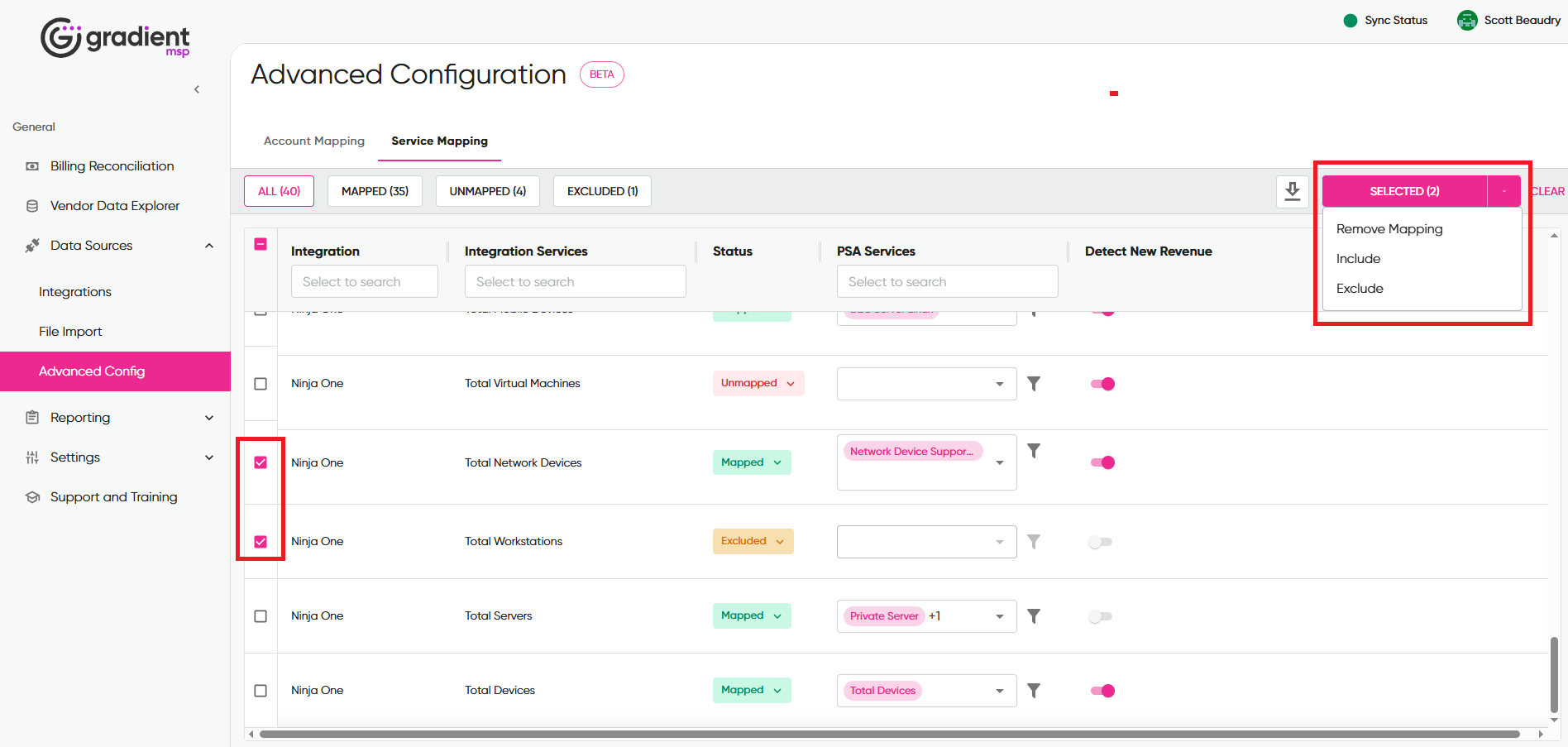Choose Include from the actions menu
Image resolution: width=1568 pixels, height=747 pixels.
[x=1359, y=259]
